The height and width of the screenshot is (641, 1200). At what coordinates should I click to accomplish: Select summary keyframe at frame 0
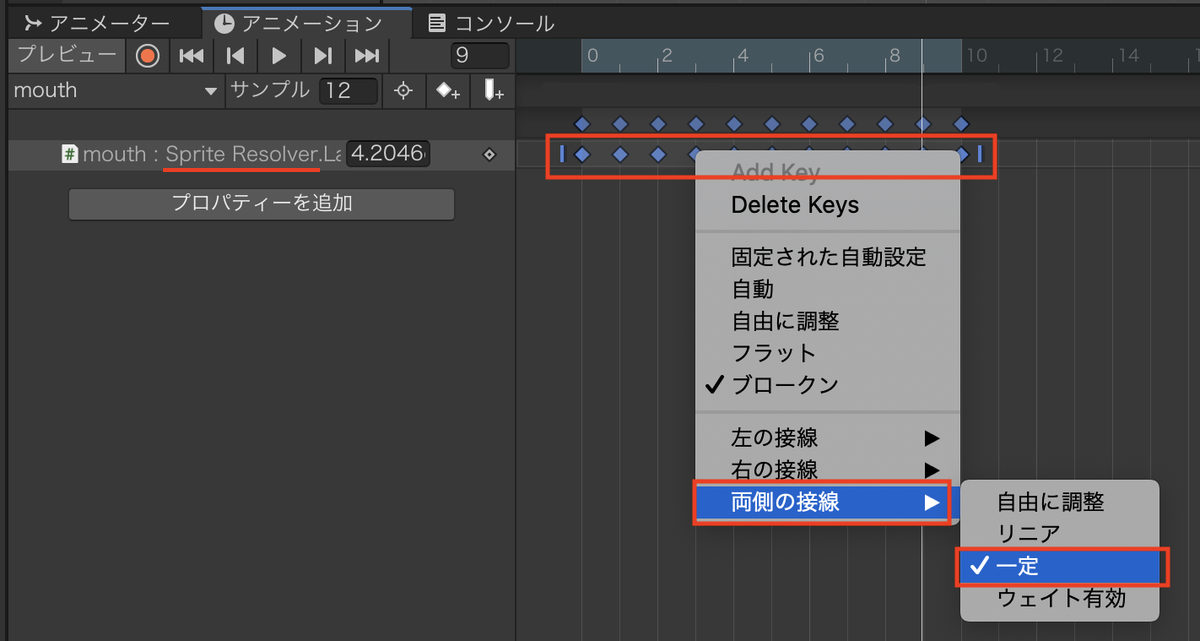(582, 124)
